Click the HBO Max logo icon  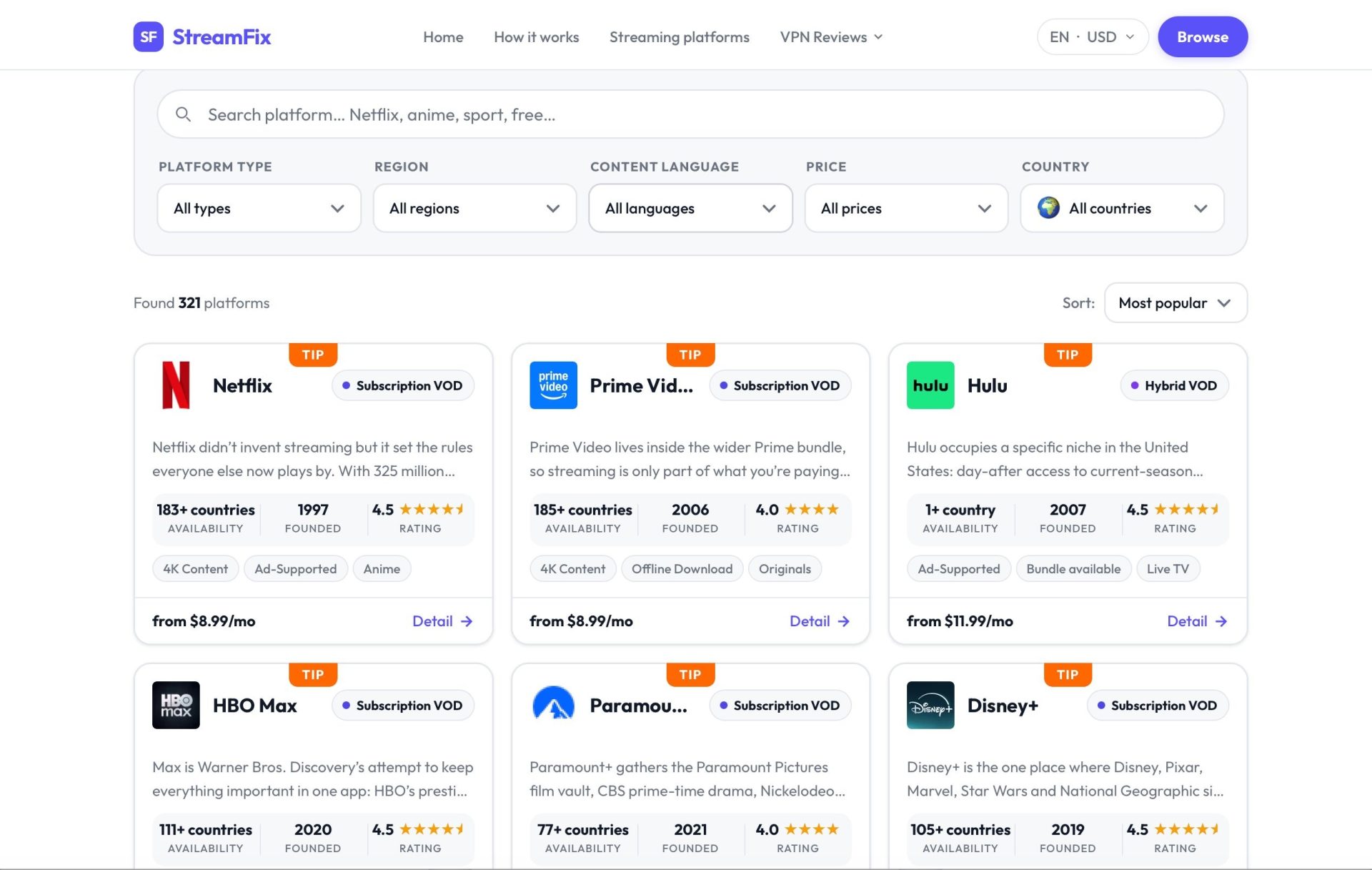coord(176,705)
